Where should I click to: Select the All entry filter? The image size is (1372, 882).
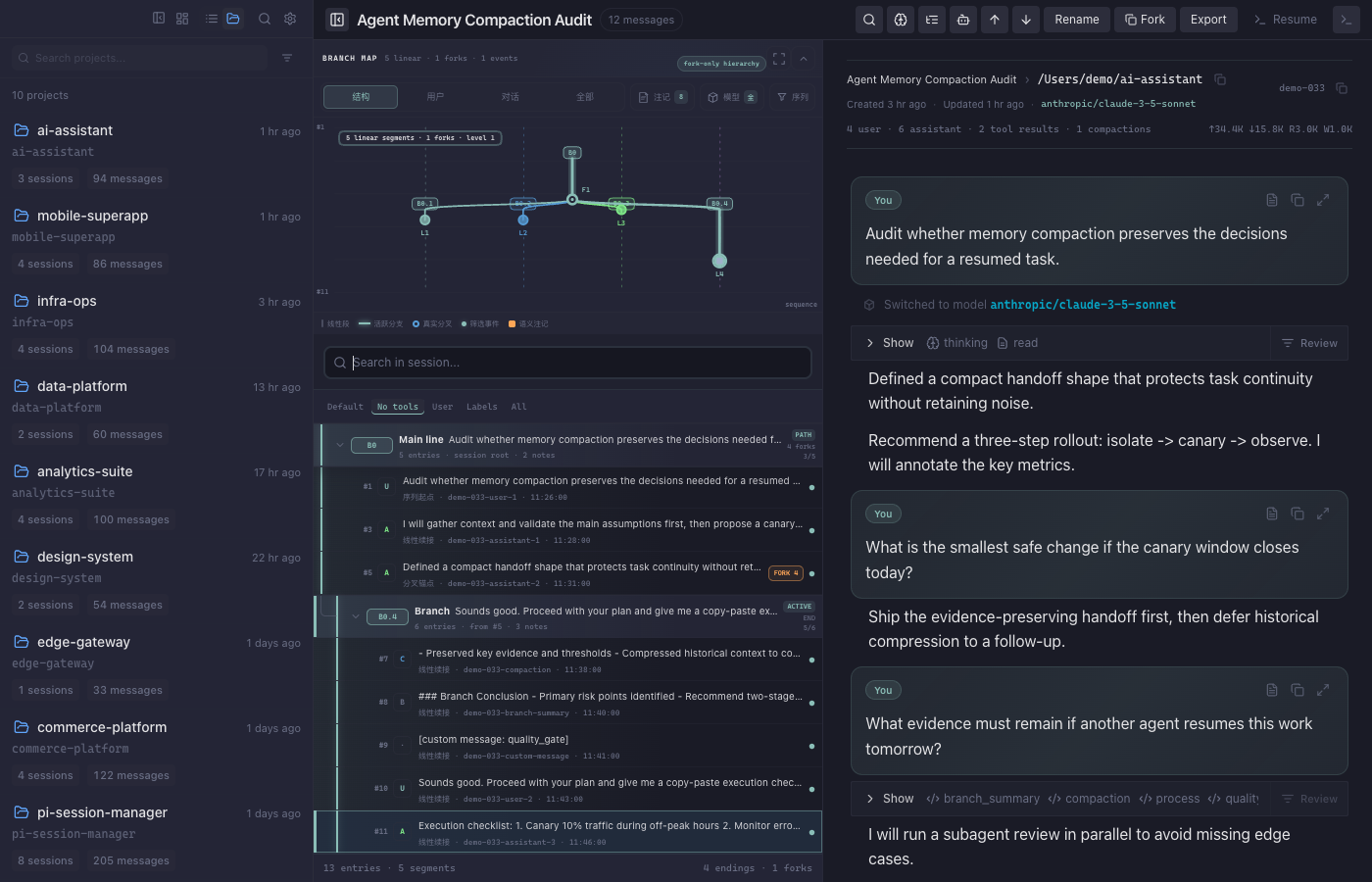point(519,407)
